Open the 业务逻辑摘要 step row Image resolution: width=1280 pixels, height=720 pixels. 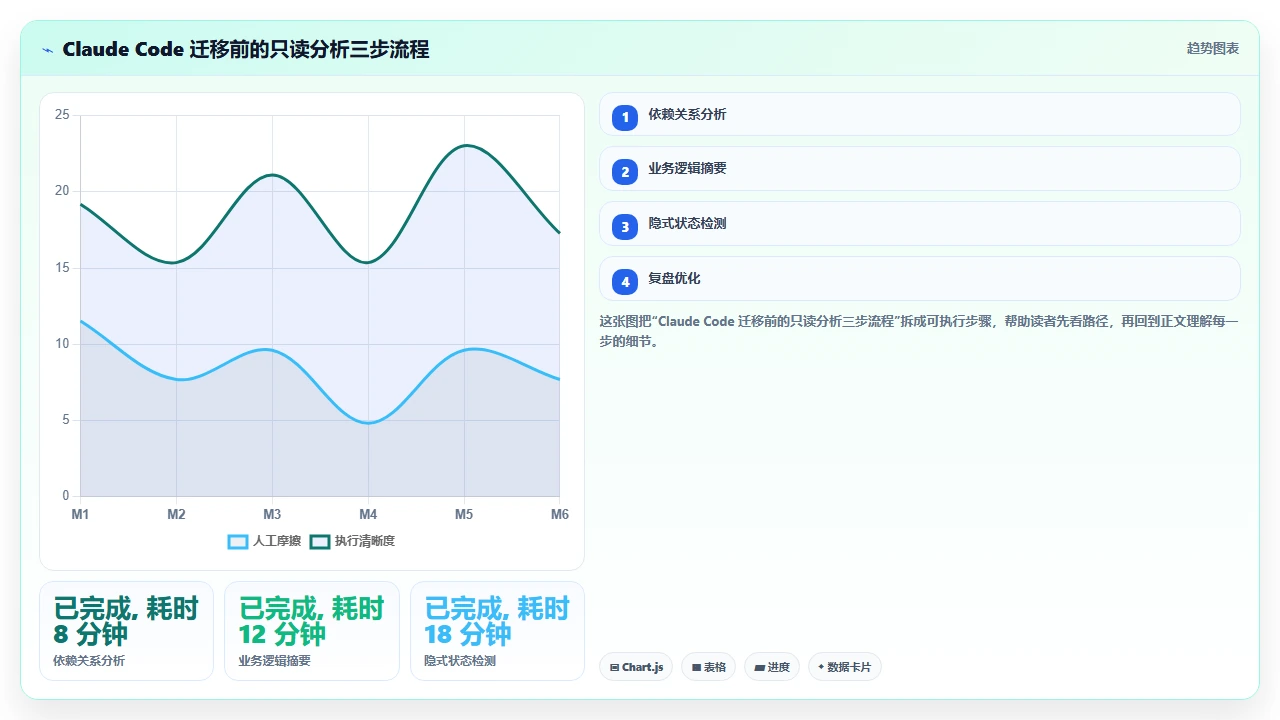pos(920,169)
